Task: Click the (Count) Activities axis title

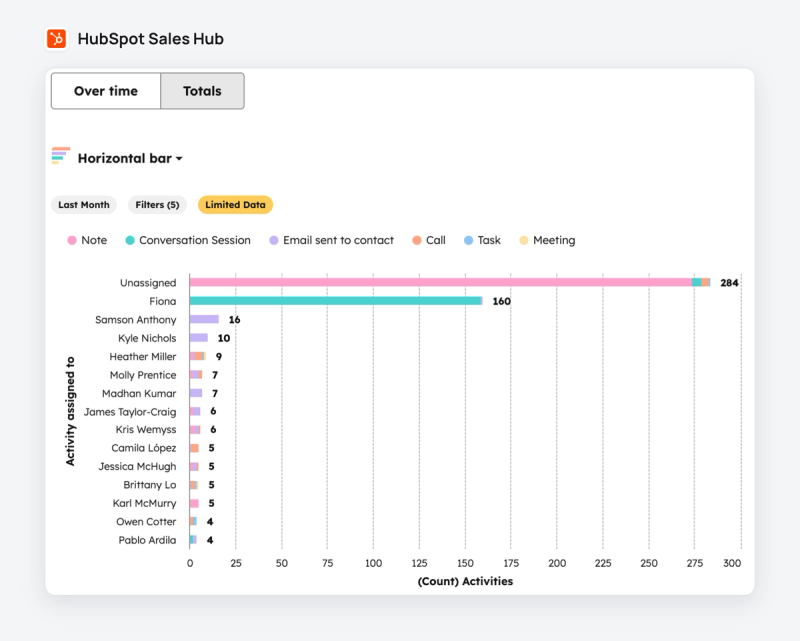Action: [x=465, y=581]
